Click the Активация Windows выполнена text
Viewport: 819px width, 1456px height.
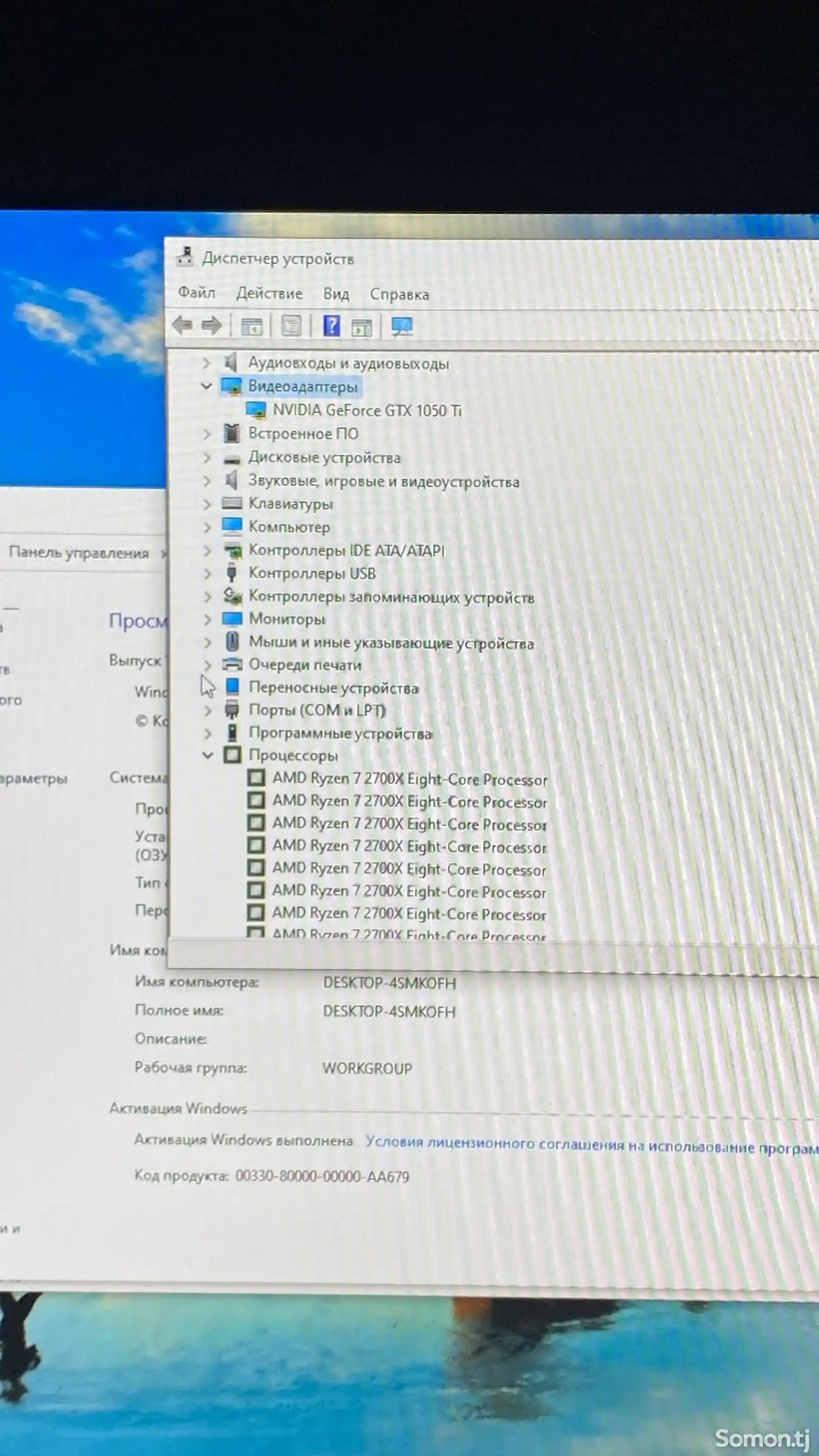(244, 1140)
